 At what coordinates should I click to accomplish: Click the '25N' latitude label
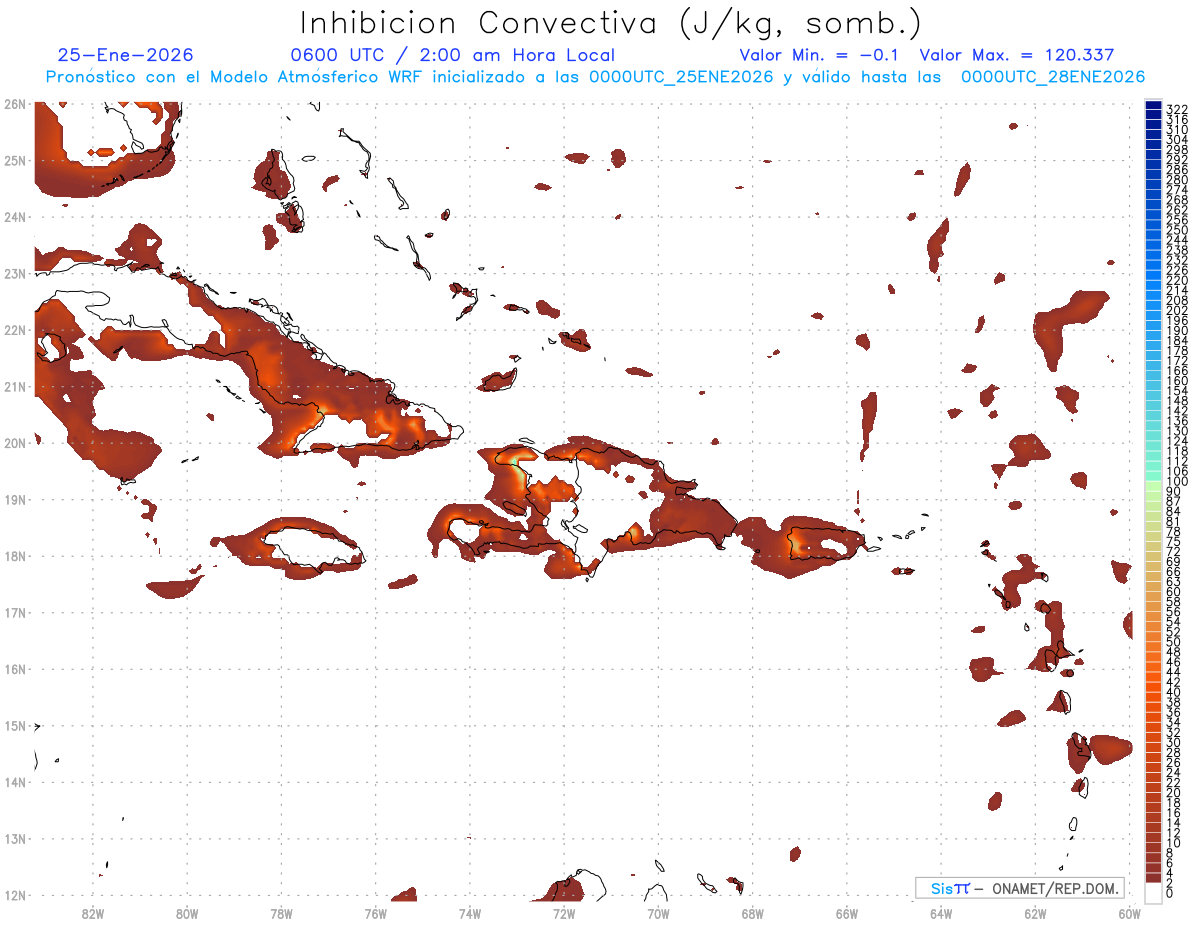tap(14, 160)
